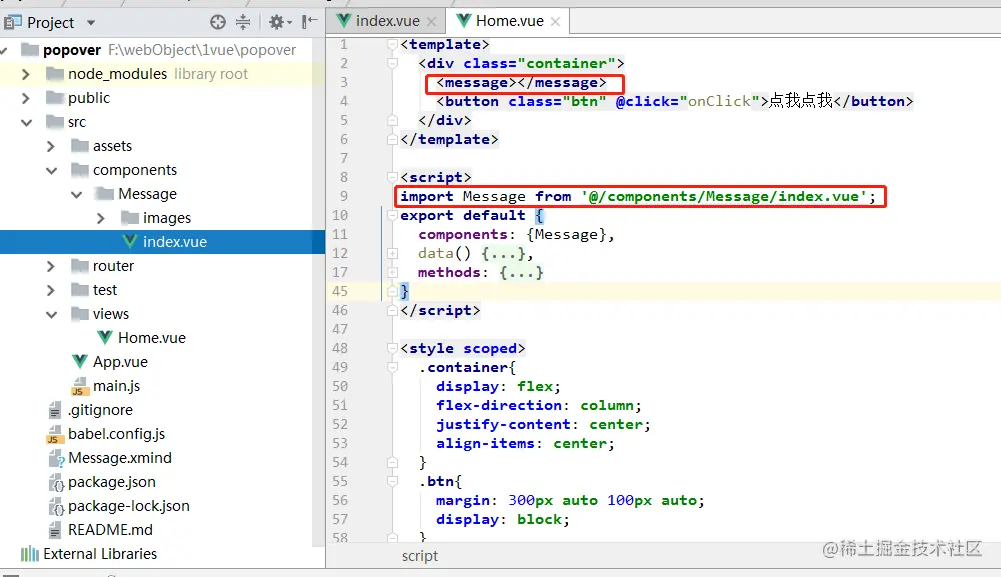1001x577 pixels.
Task: Click the collapse all icon in Project toolbar
Action: point(243,22)
